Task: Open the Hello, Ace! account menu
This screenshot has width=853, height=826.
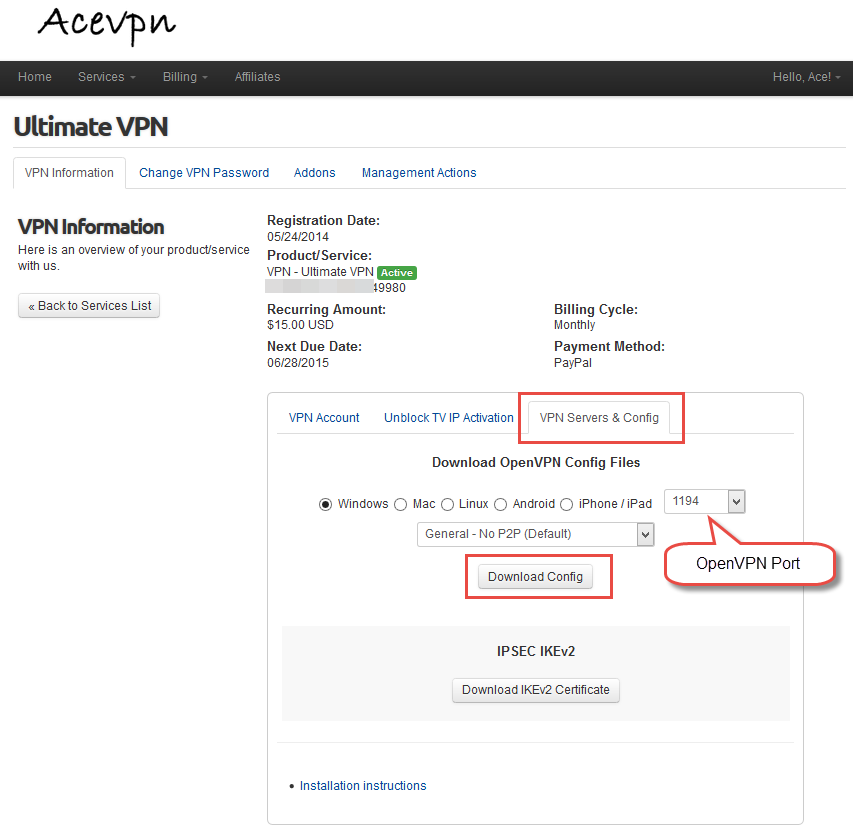Action: (x=807, y=77)
